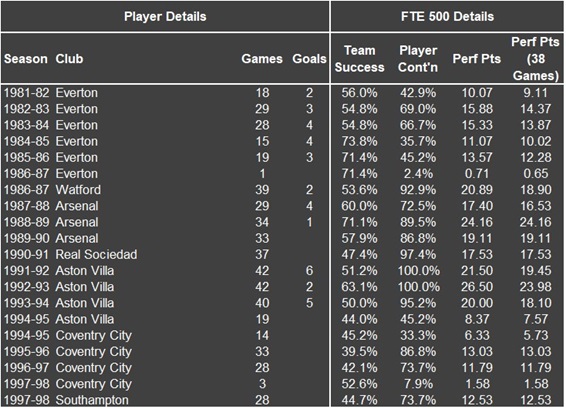Select the Player Cont'n column header

tap(418, 59)
